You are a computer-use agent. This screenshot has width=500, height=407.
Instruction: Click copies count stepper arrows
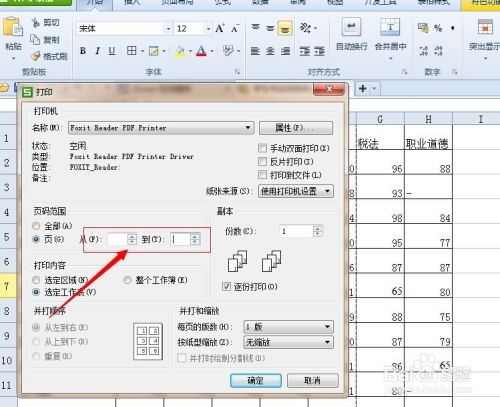(318, 231)
